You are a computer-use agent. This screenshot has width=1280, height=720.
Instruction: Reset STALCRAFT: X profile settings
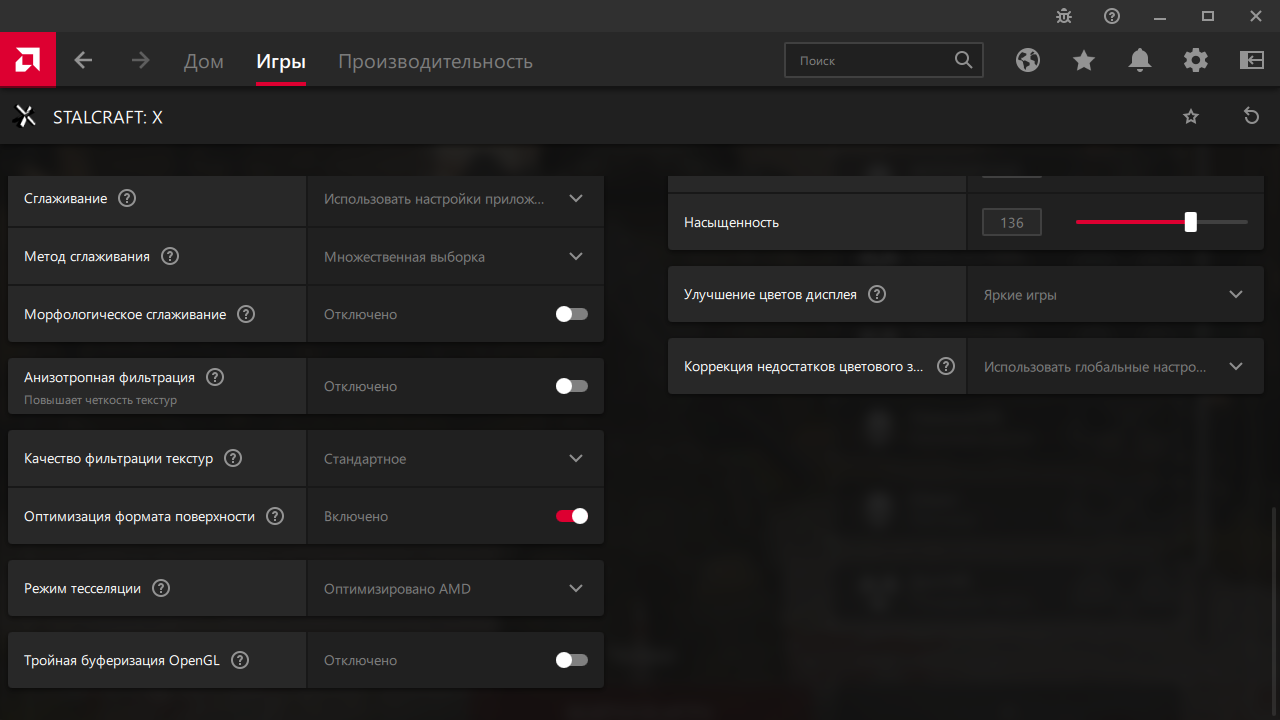[x=1251, y=117]
